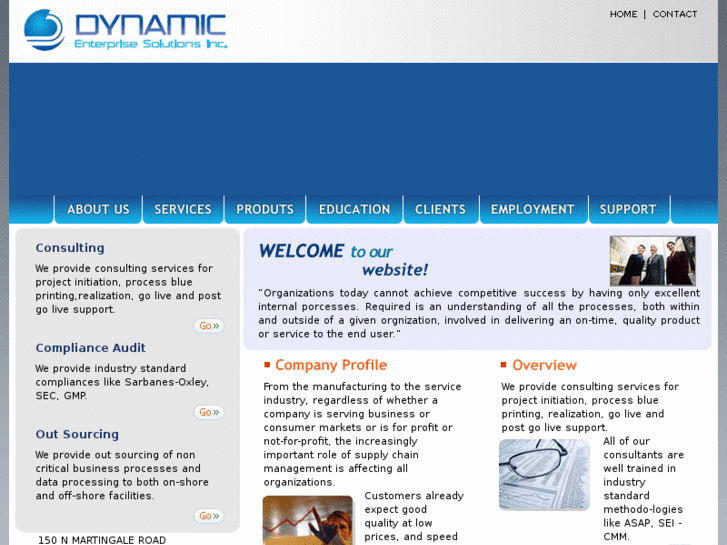The image size is (727, 545).
Task: Click the orange bullet beside Overview
Action: point(504,365)
